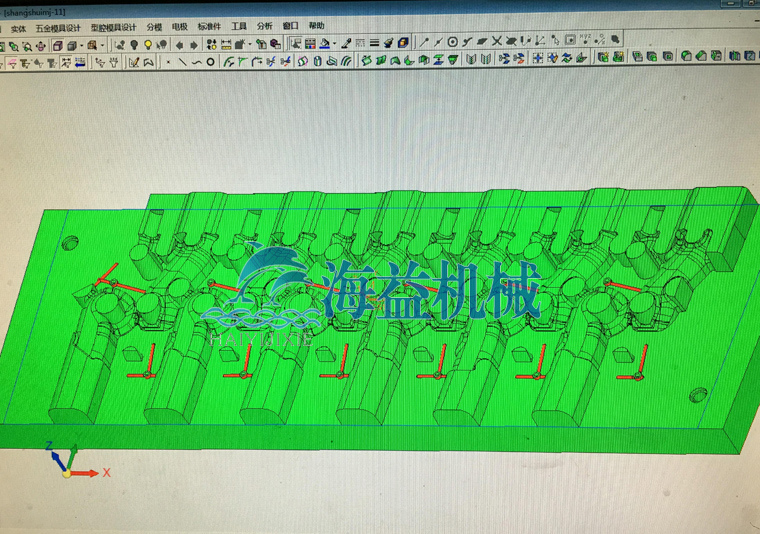Open dropdown arrow before the light bulb icons
This screenshot has width=760, height=534.
(102, 45)
